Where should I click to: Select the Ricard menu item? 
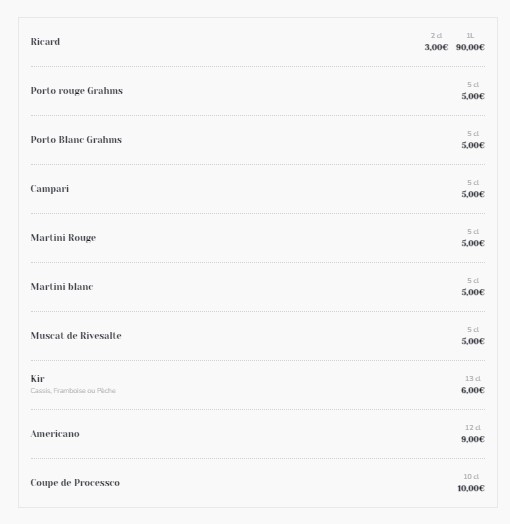[45, 42]
